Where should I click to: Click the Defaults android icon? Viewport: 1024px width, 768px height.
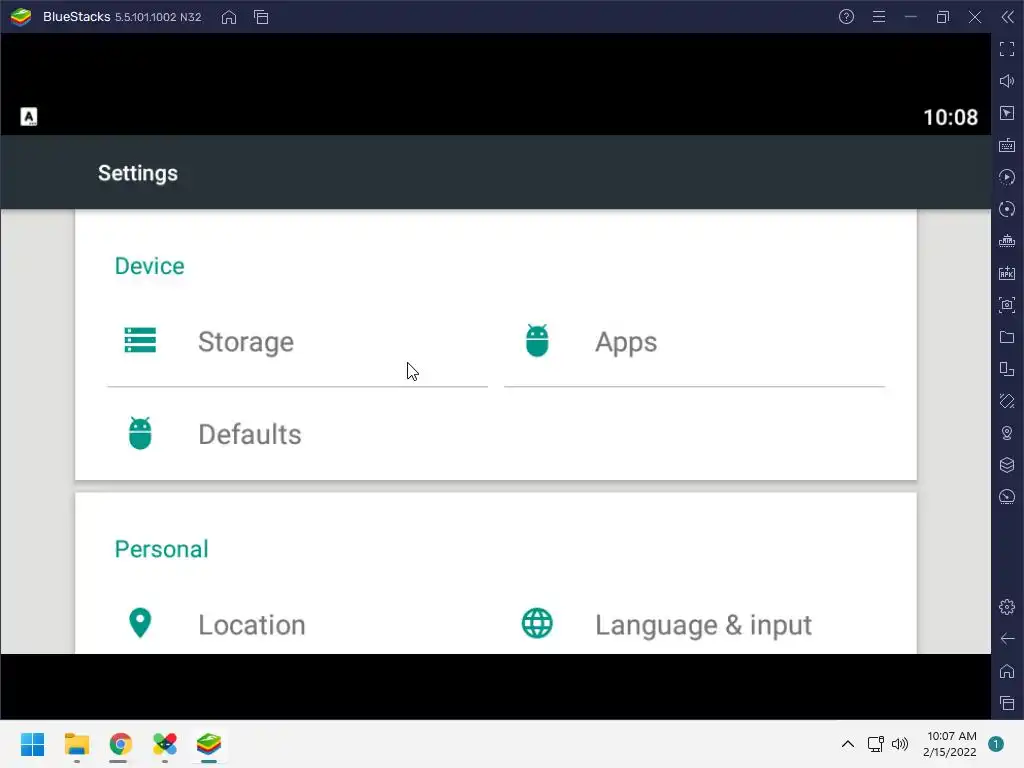(x=140, y=433)
